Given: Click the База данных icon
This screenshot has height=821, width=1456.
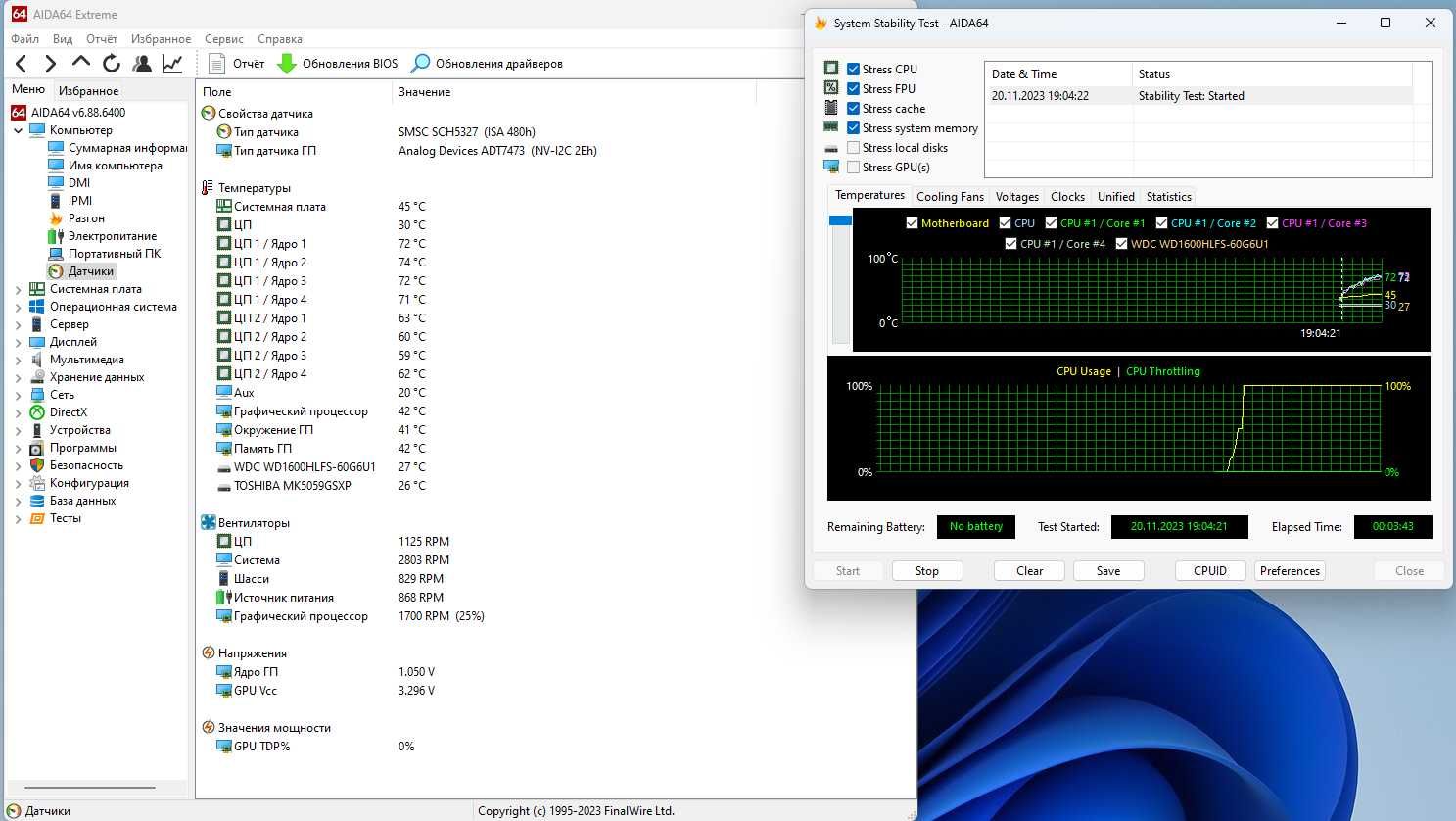Looking at the screenshot, I should coord(37,501).
